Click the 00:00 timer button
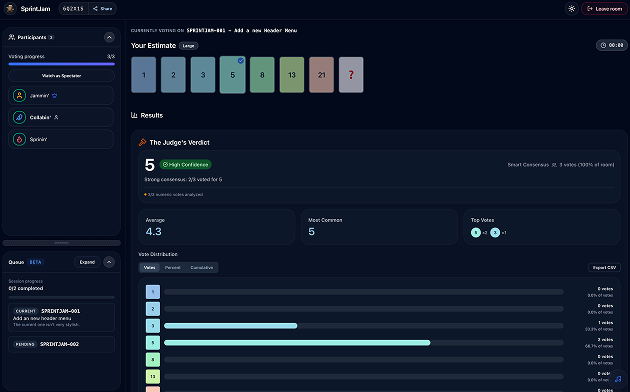The height and width of the screenshot is (392, 630). [612, 45]
